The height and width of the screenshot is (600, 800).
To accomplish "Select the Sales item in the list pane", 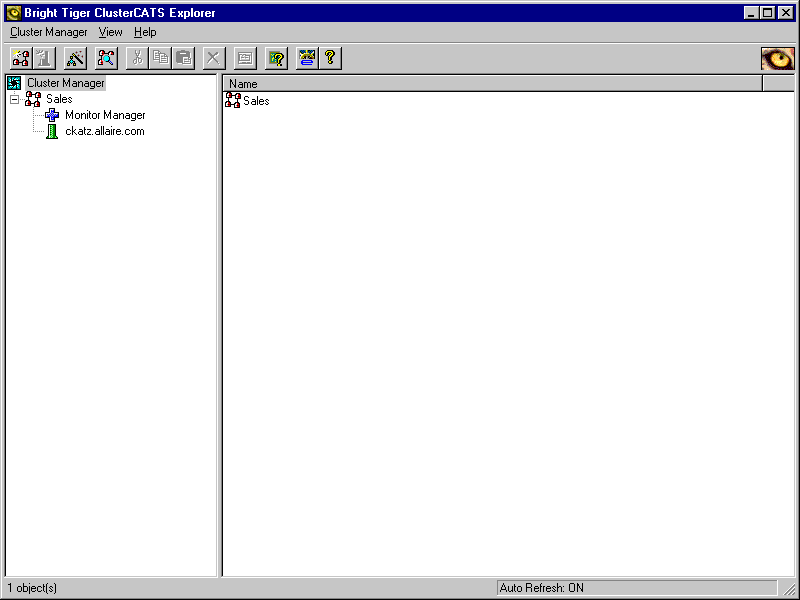I will pos(255,101).
